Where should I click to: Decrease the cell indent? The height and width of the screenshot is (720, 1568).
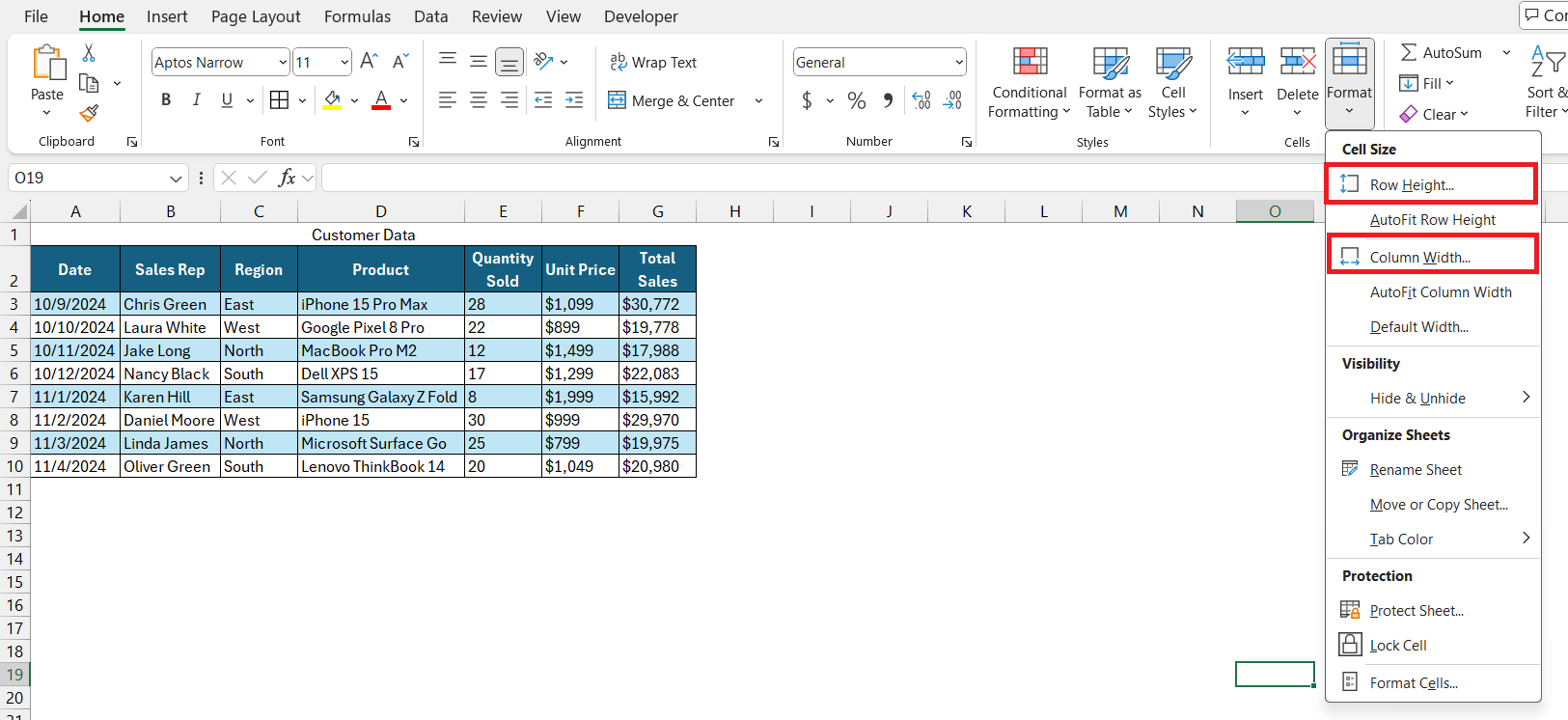543,99
